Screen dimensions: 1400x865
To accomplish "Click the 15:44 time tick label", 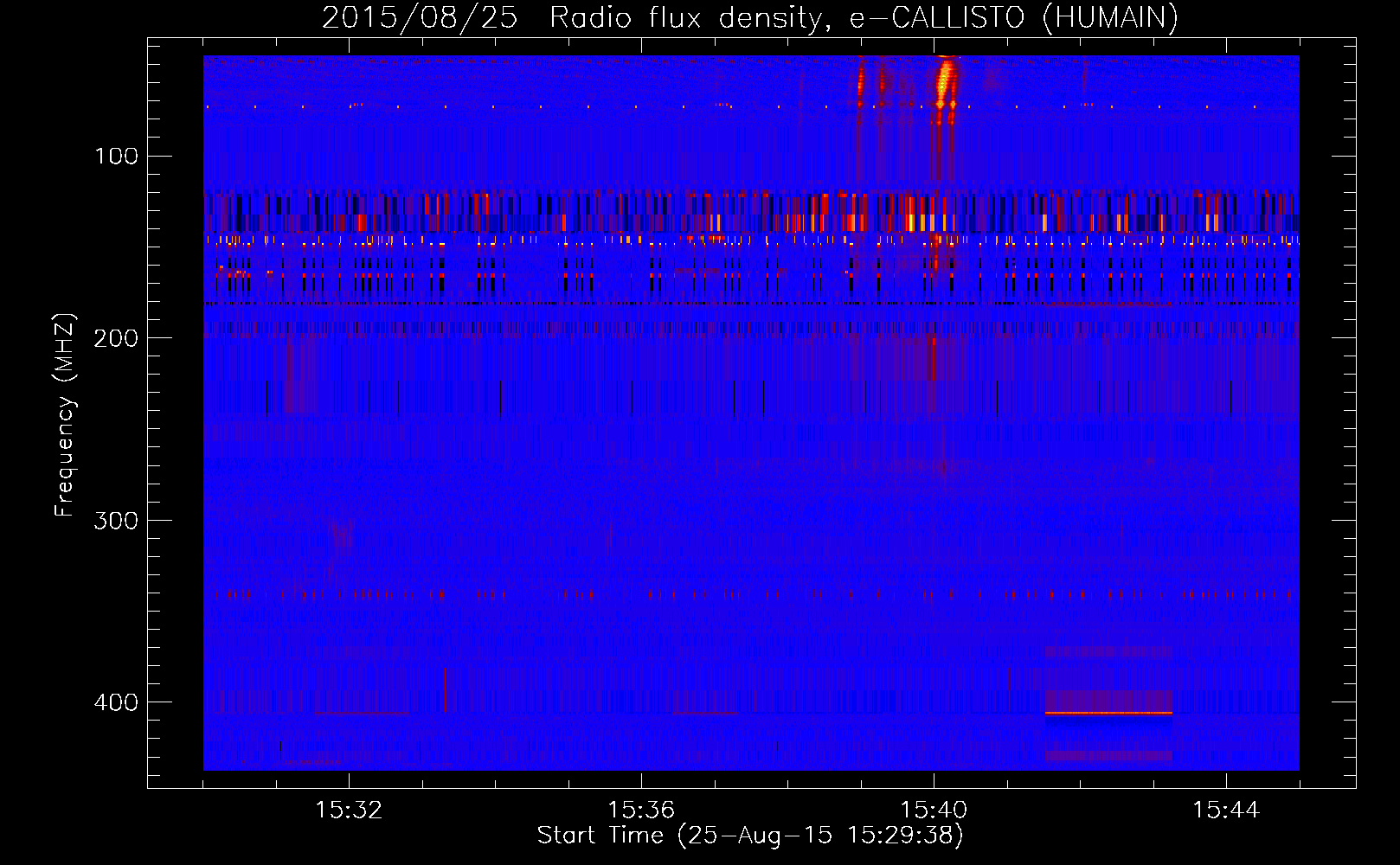I will (1226, 811).
